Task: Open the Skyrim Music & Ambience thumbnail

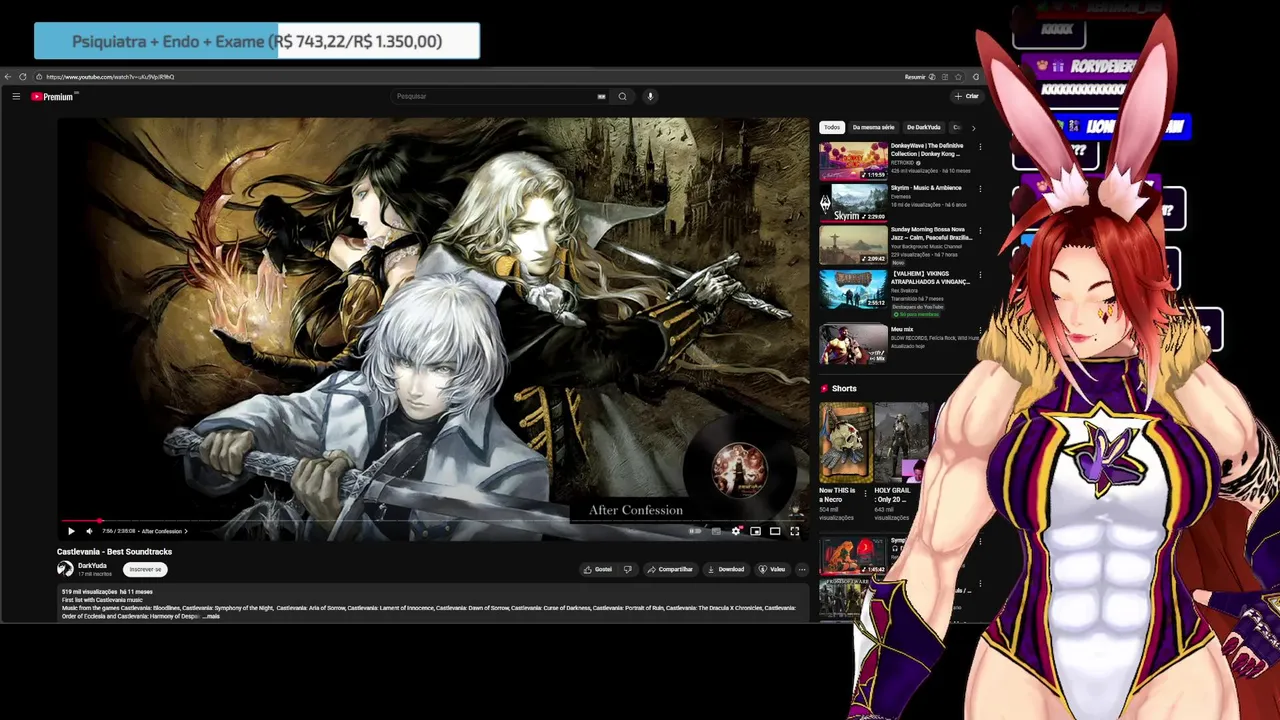Action: [x=853, y=203]
